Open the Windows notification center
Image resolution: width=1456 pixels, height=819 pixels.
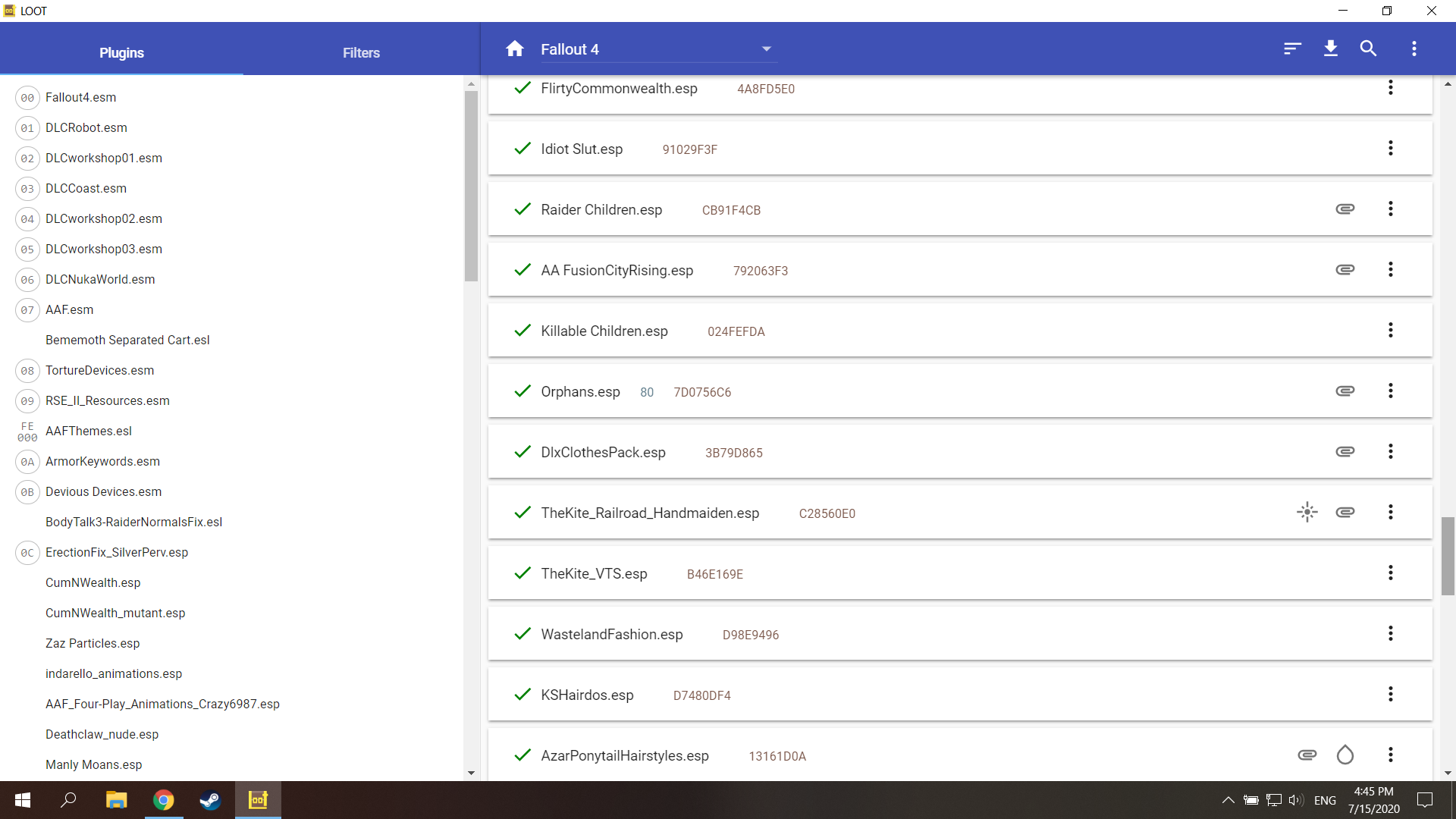coord(1425,800)
